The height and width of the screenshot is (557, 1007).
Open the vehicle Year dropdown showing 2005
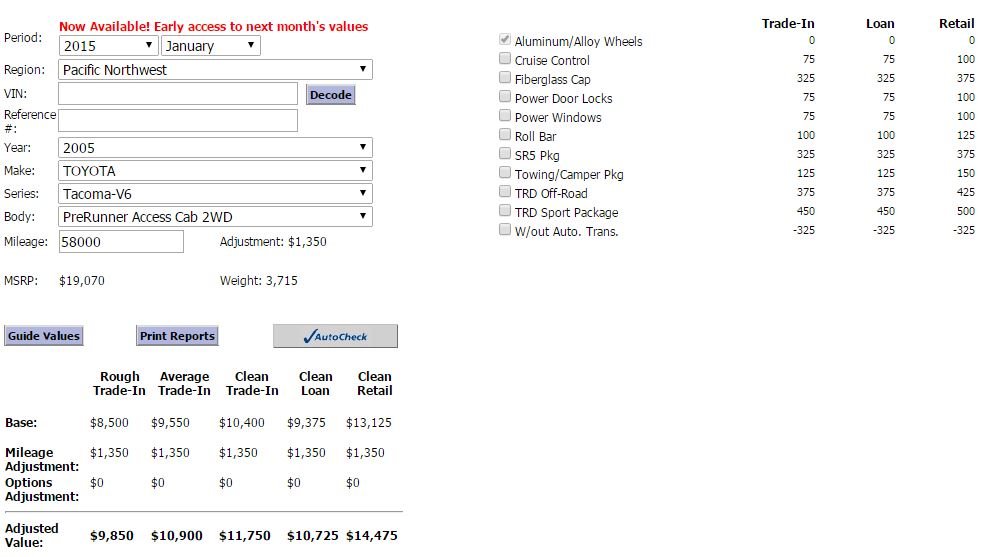[215, 148]
